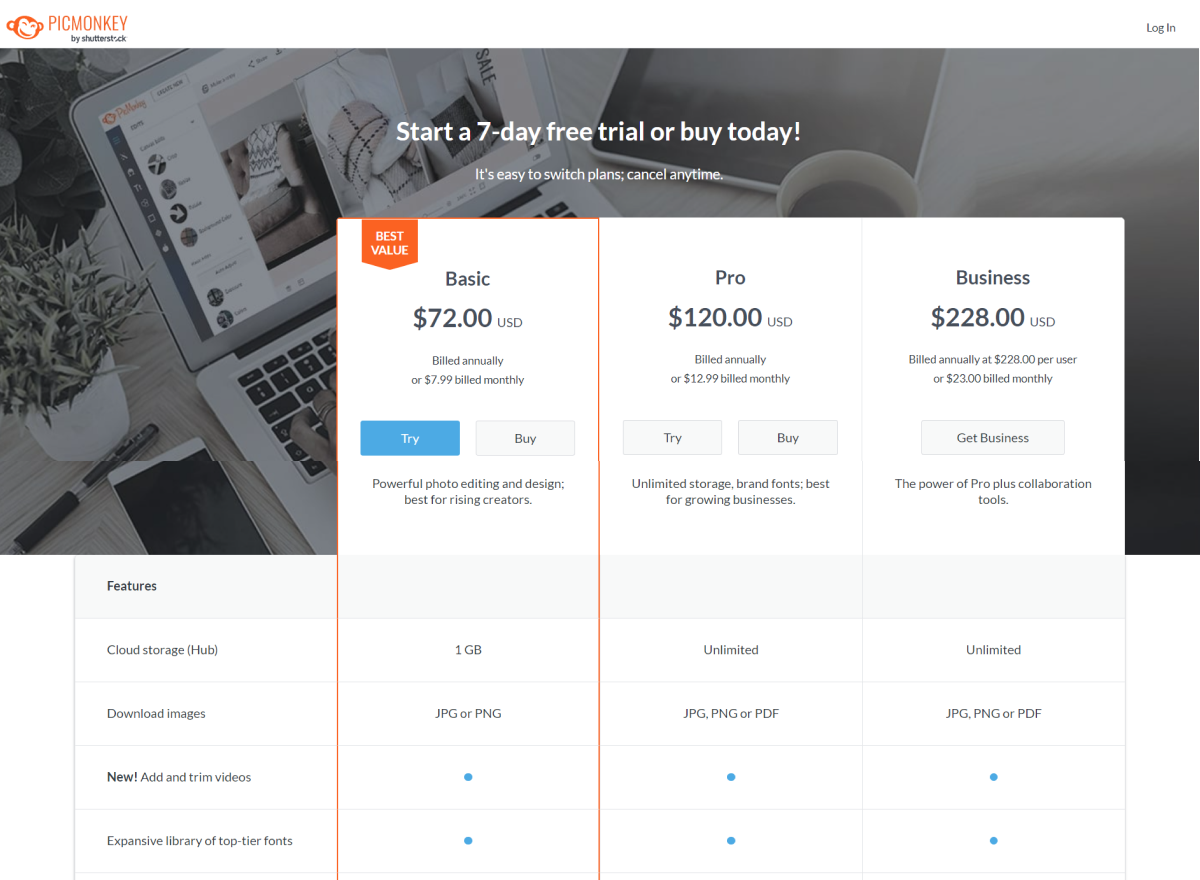Click Business's blue dot for trim videos
Screen dimensions: 1200x880
[x=993, y=777]
